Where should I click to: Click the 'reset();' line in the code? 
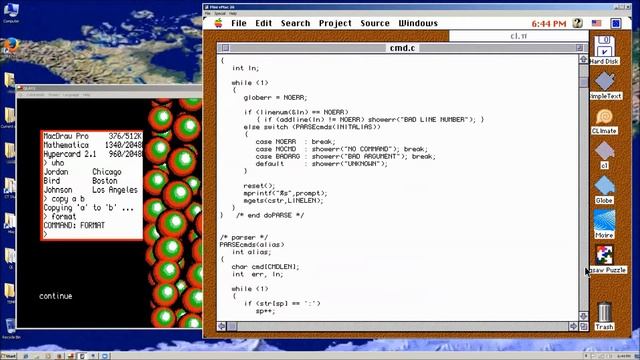point(259,186)
